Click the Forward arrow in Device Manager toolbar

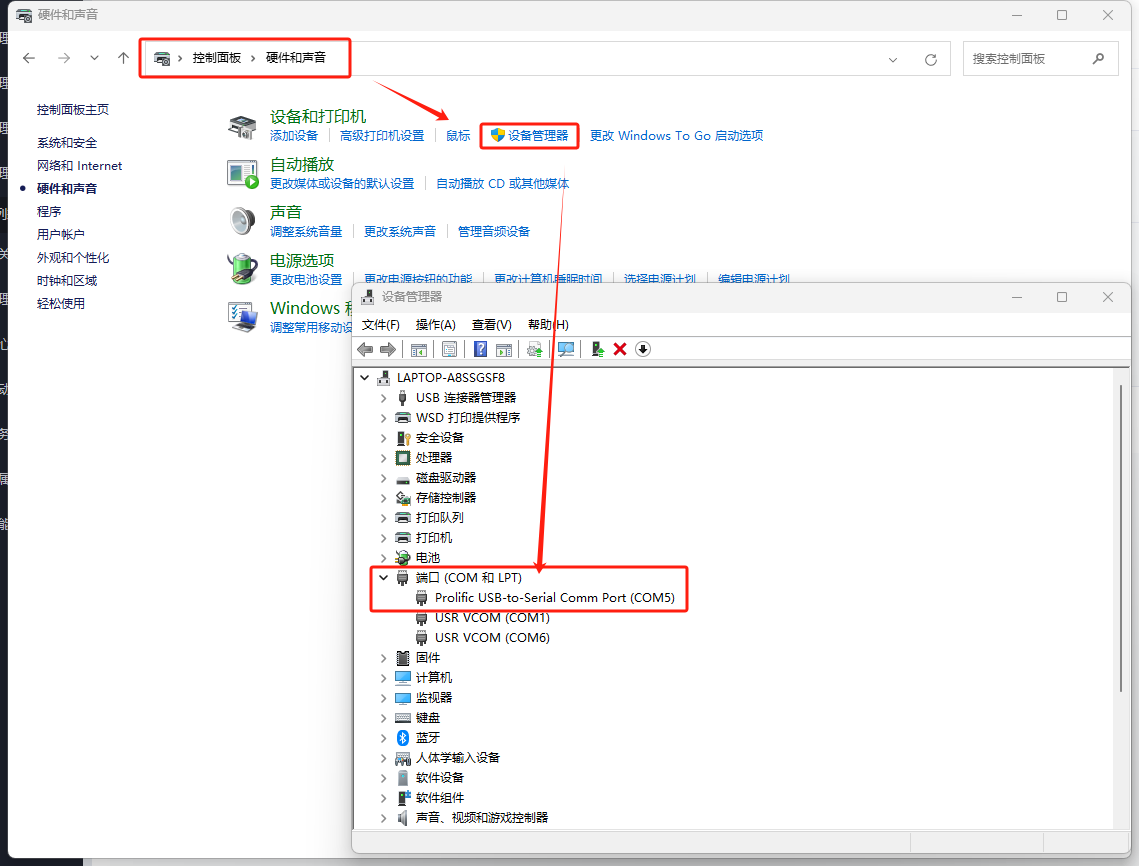click(x=388, y=349)
